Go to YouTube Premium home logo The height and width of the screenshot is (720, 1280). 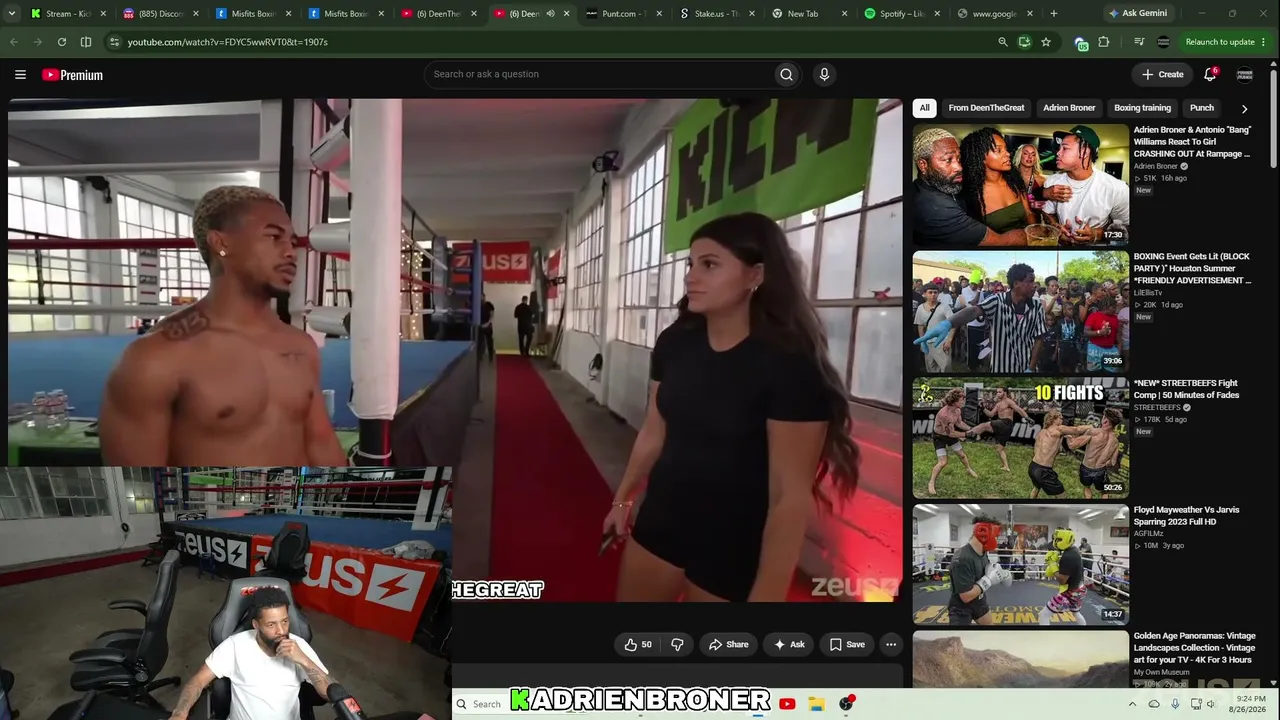(x=72, y=75)
